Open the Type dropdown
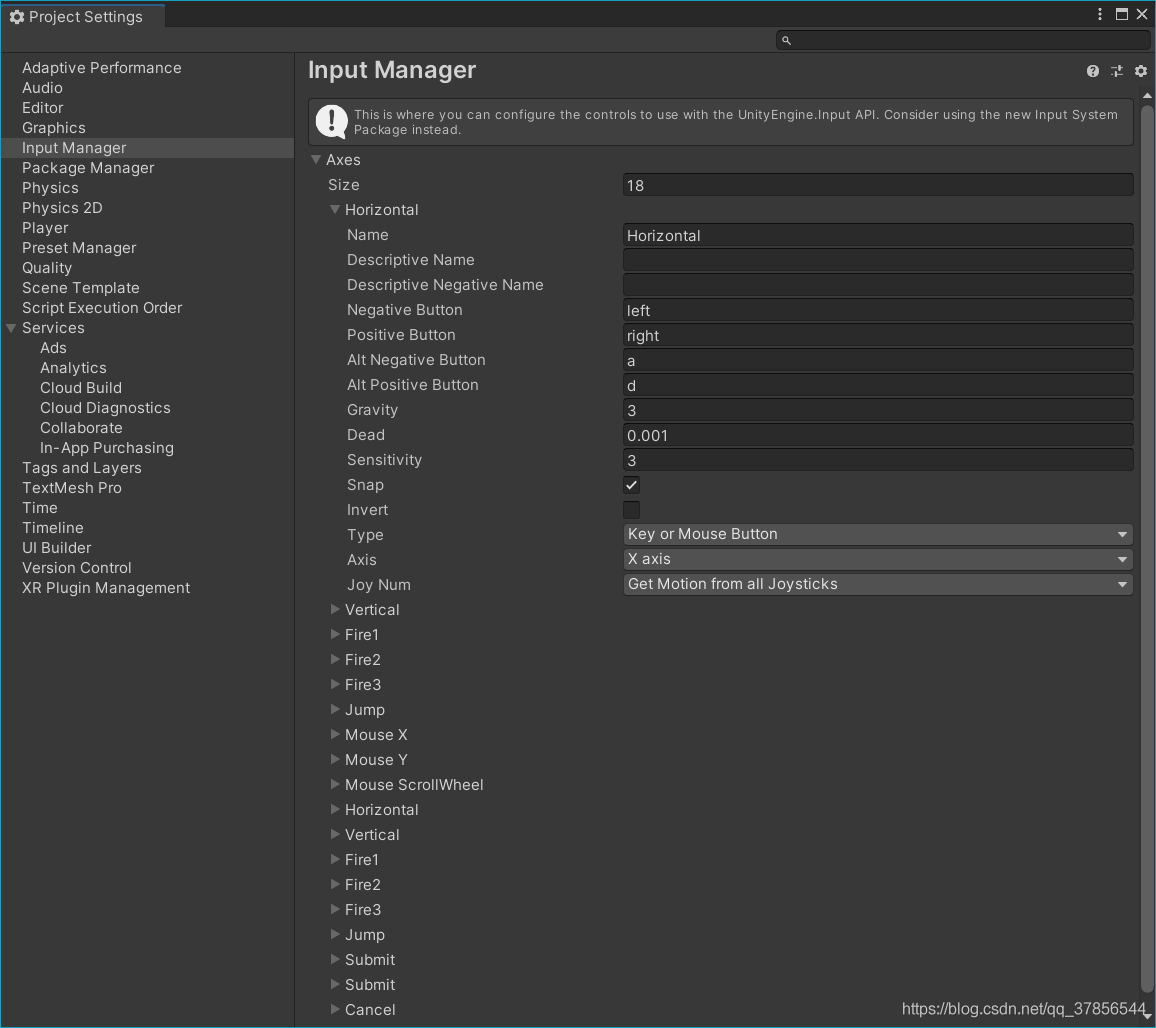The height and width of the screenshot is (1028, 1156). point(877,534)
